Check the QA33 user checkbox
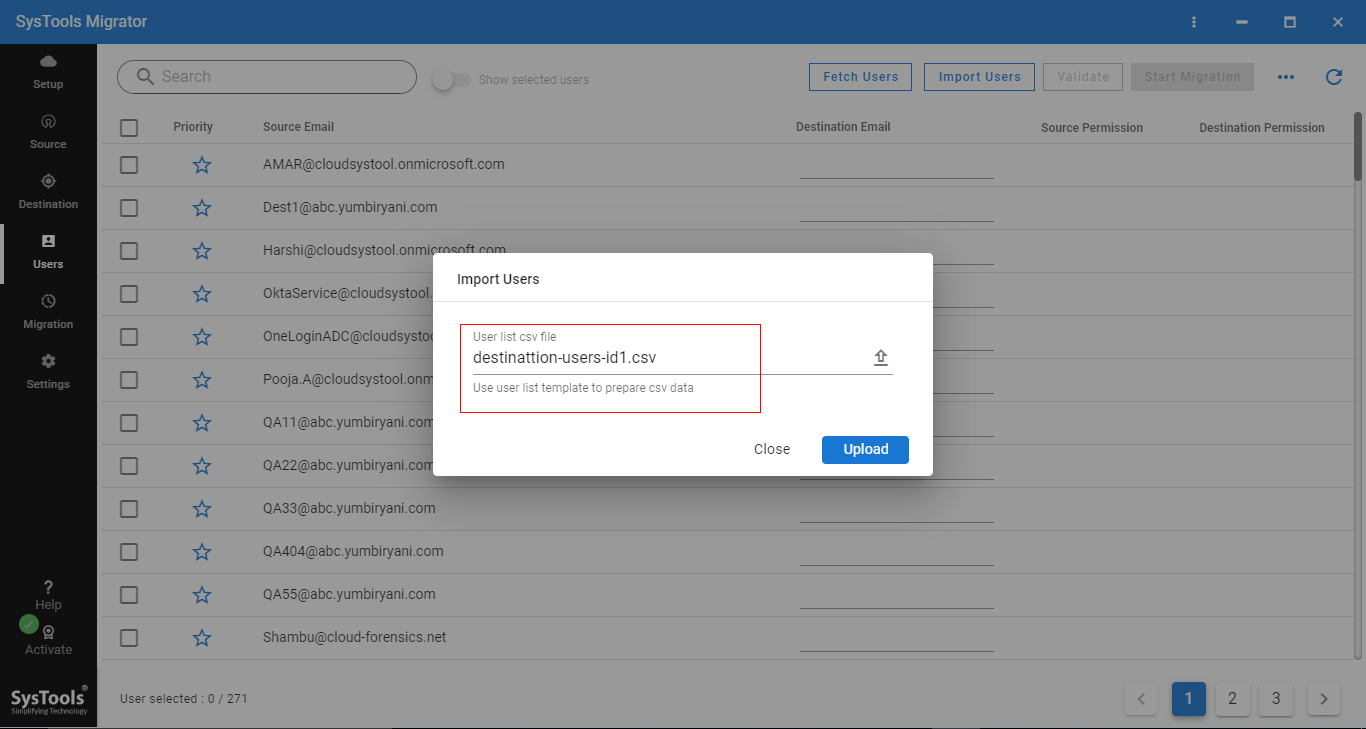 click(129, 509)
